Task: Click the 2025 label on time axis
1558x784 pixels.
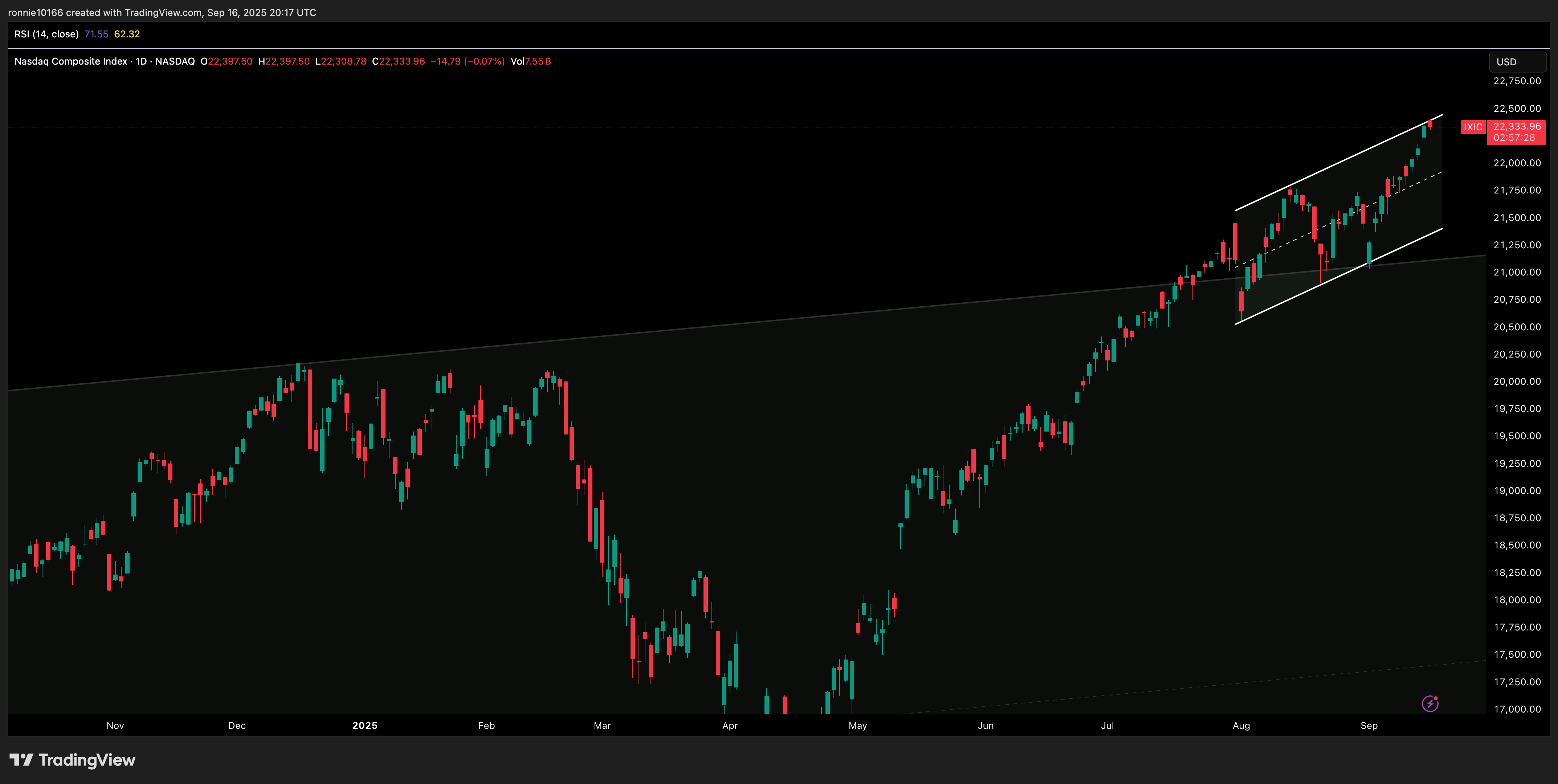Action: [365, 725]
